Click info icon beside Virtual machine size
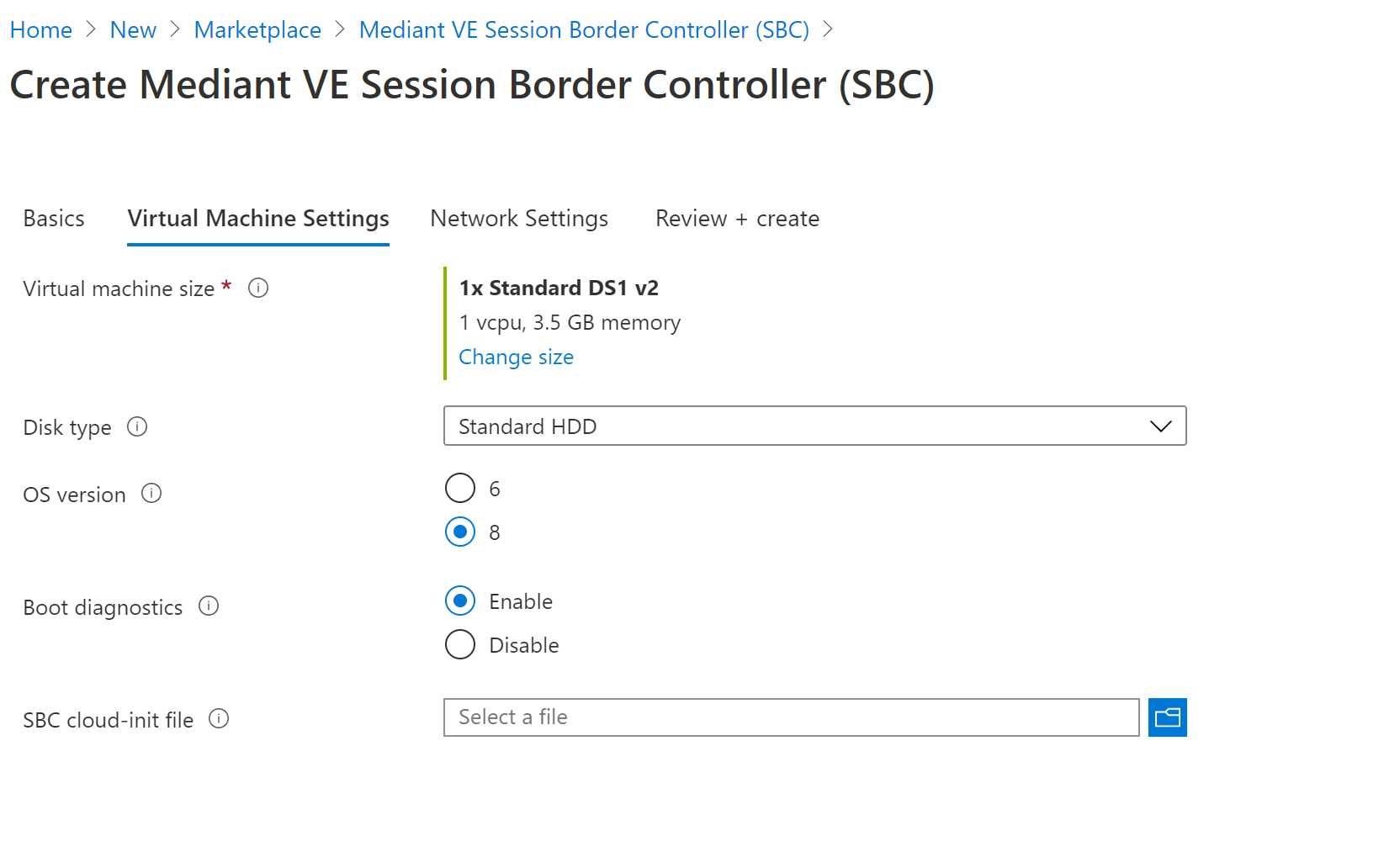Image resolution: width=1384 pixels, height=868 pixels. click(258, 288)
